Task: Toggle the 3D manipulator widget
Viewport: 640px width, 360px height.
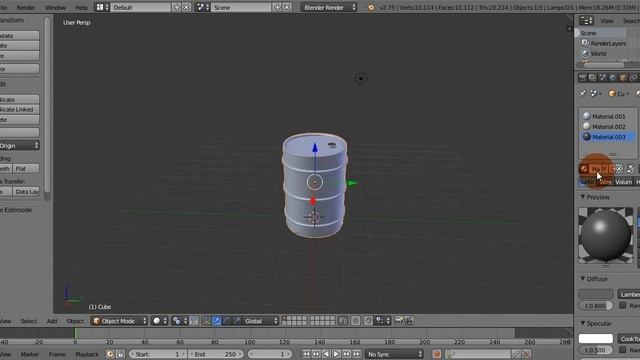Action: point(206,321)
